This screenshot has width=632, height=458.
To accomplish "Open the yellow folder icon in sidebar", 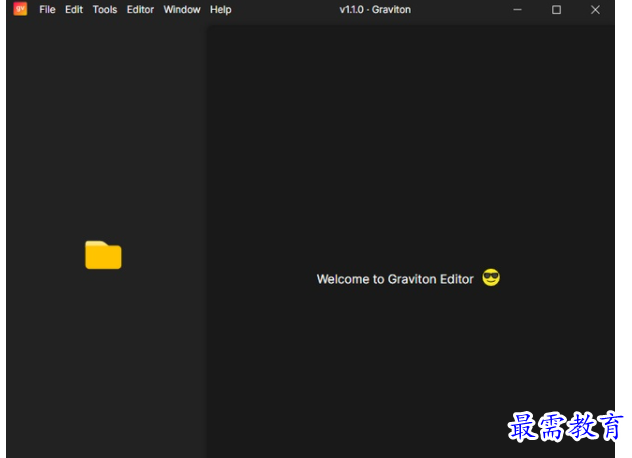I will (103, 255).
